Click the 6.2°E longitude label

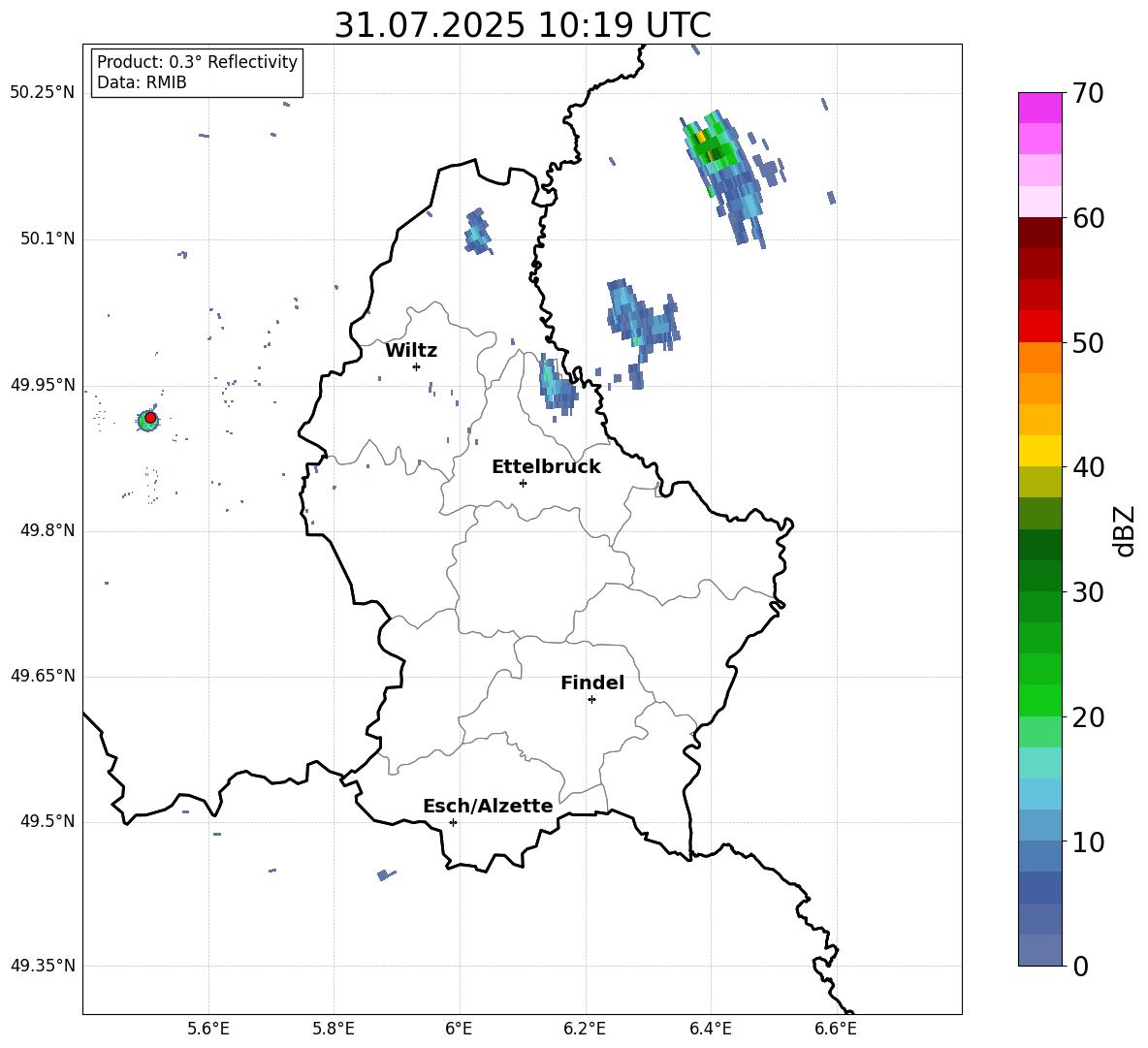tap(585, 1029)
